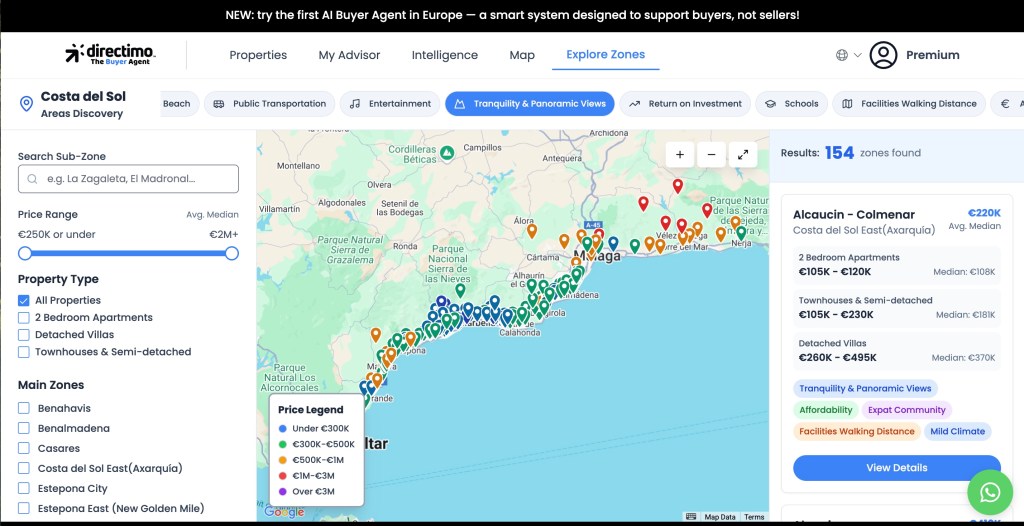
Task: Open the language globe dropdown
Action: 848,55
